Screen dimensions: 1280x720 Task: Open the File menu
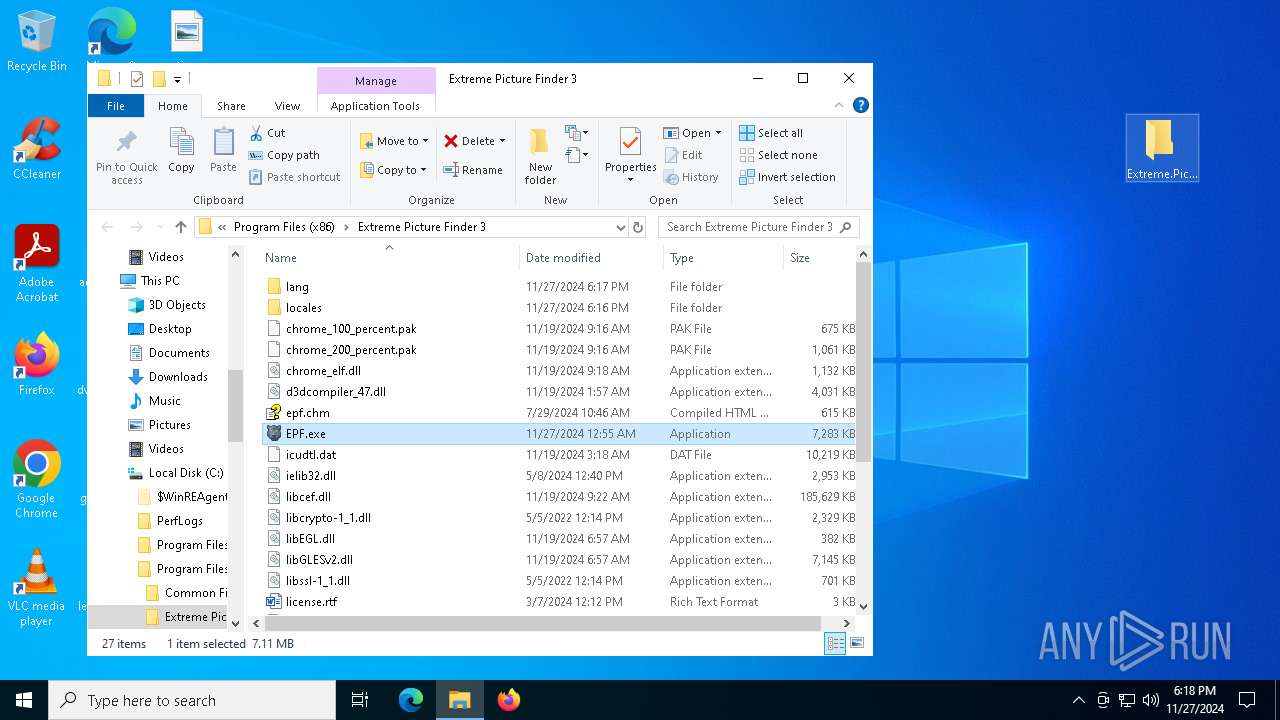[x=116, y=105]
